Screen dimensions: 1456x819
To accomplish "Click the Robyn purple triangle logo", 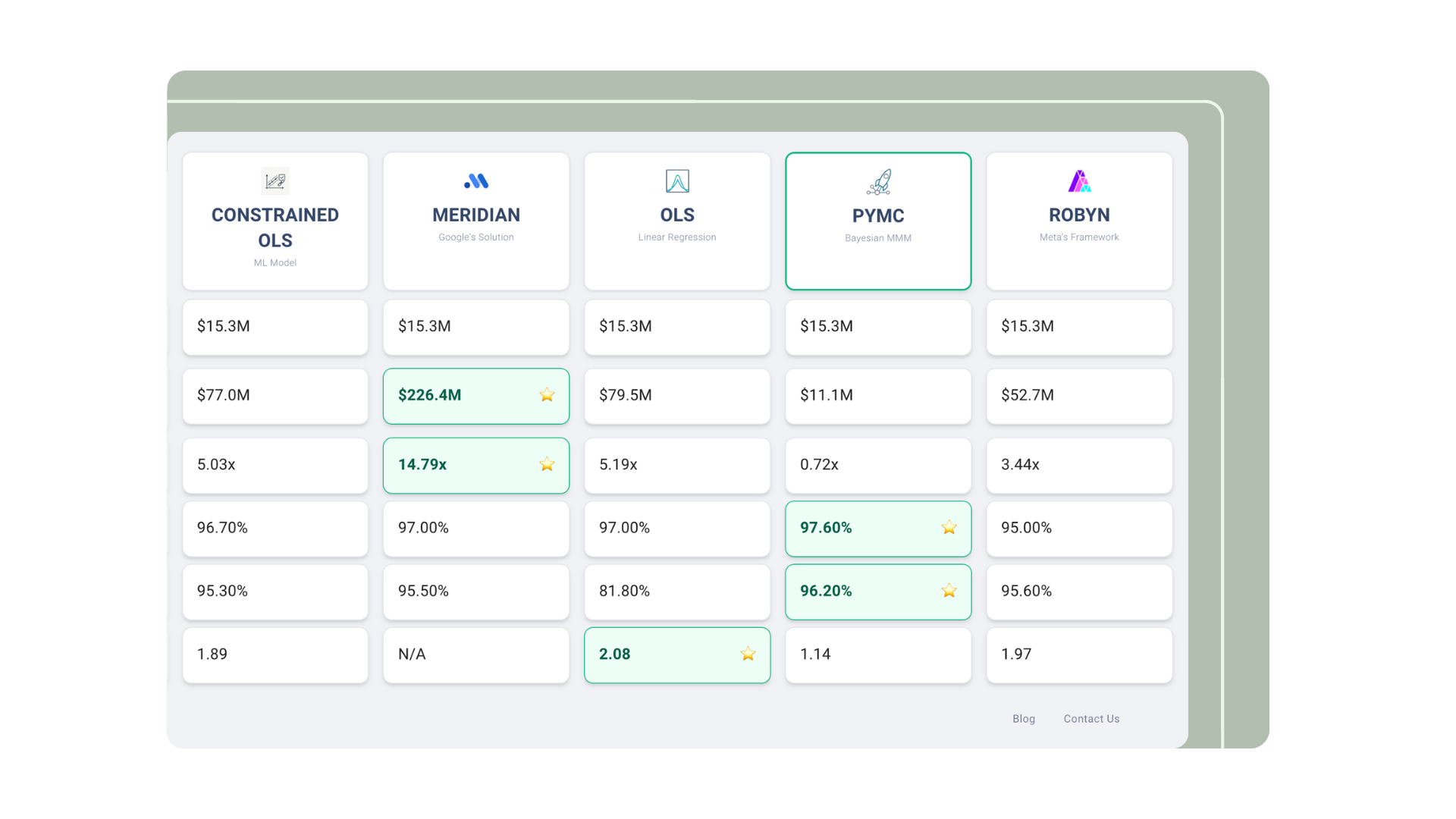I will (1079, 181).
